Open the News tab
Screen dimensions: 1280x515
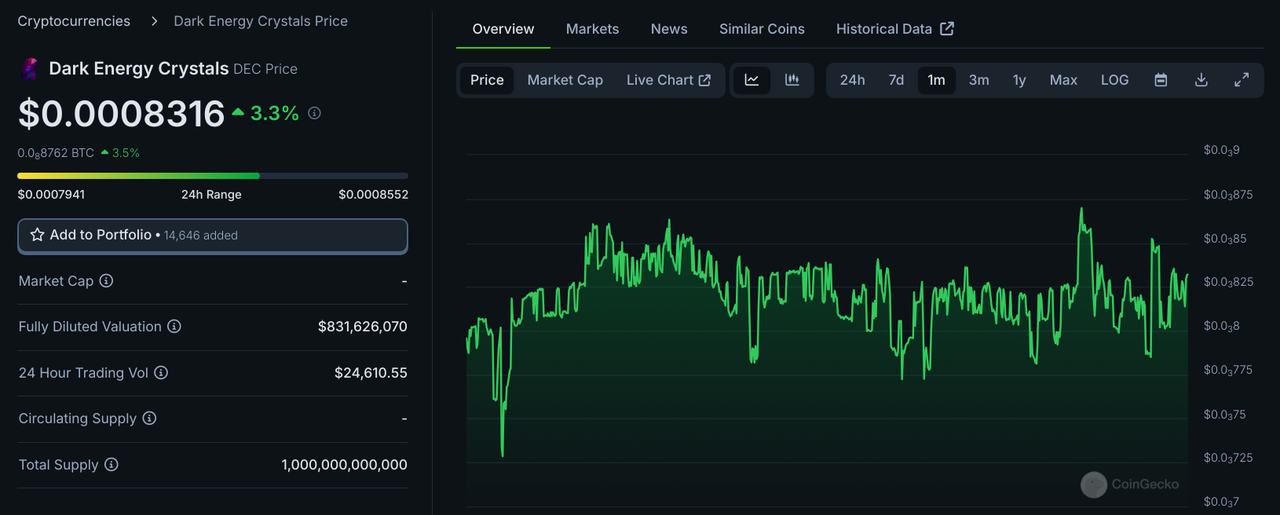[x=669, y=29]
